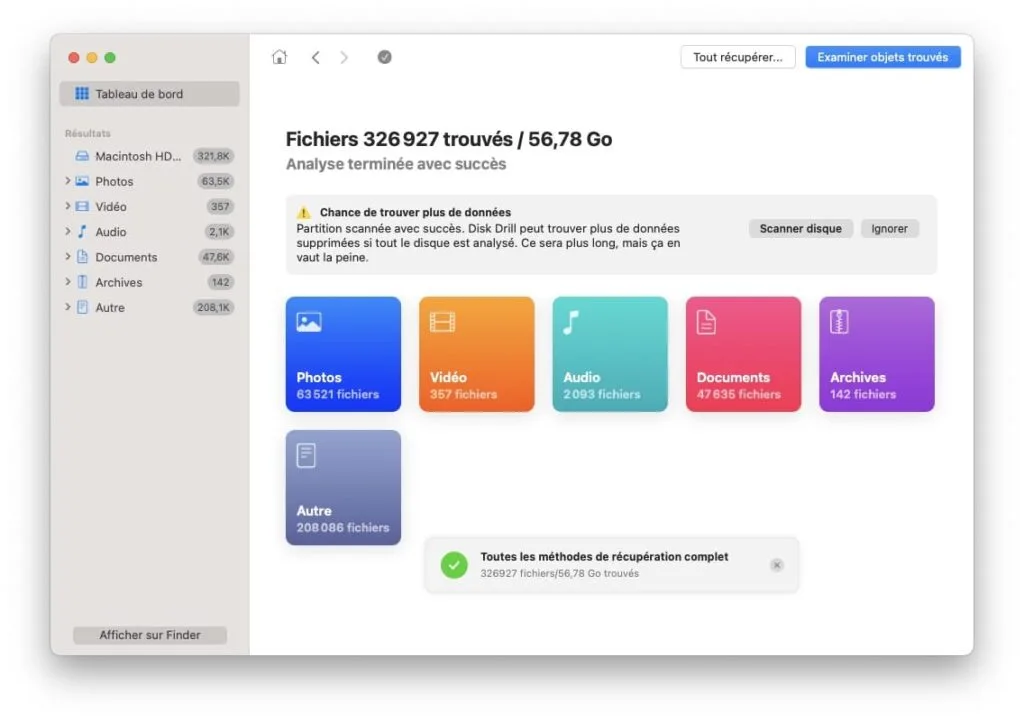
Task: Navigate back using the left arrow
Action: click(316, 57)
